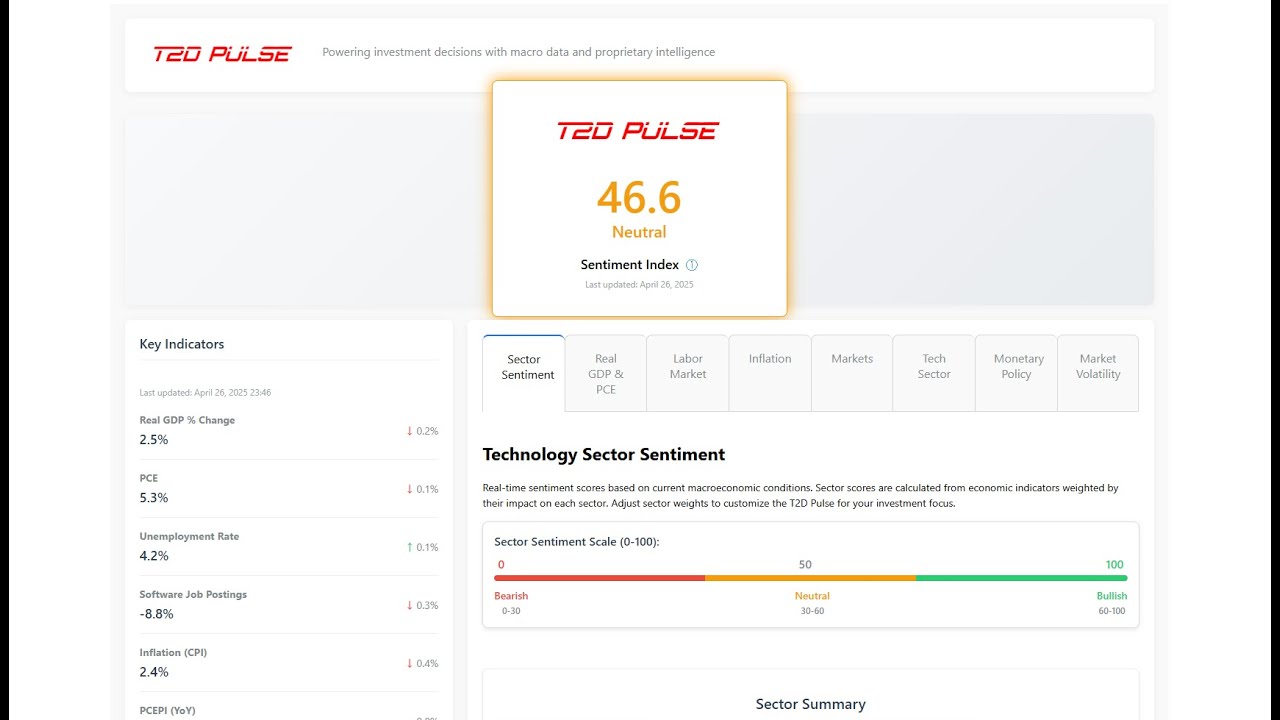
Task: Click the 100 scale end number
Action: tap(1114, 565)
